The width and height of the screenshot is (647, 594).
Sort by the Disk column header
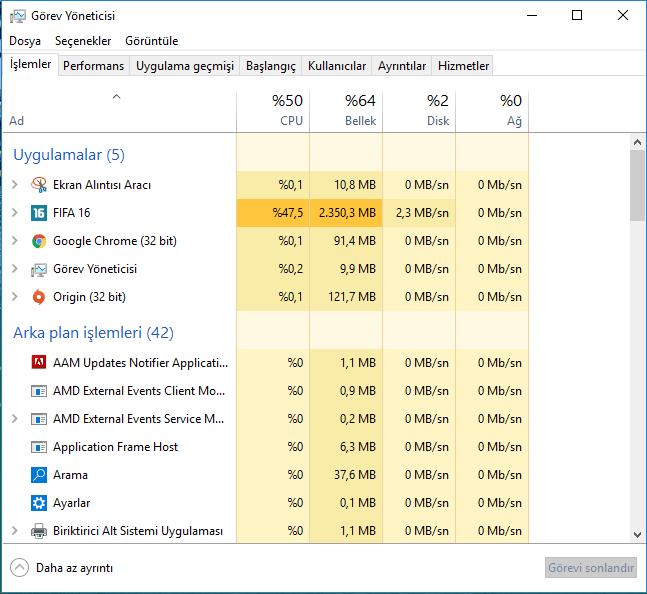[419, 111]
